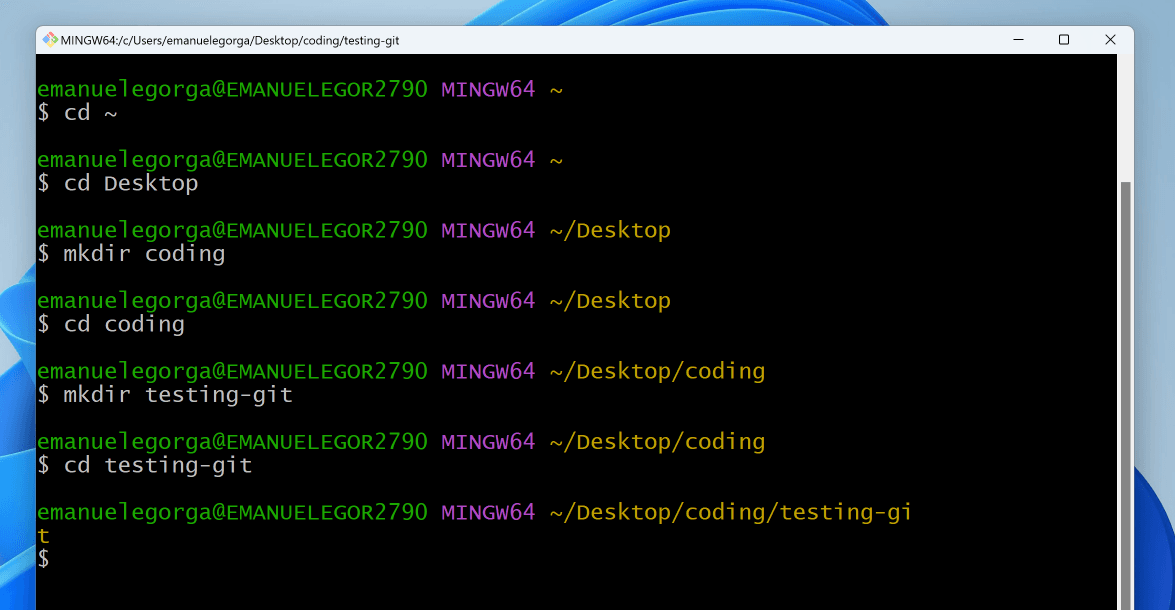Click the path '~/Desktop/coding' above 'mkdir testing-git'

click(657, 372)
